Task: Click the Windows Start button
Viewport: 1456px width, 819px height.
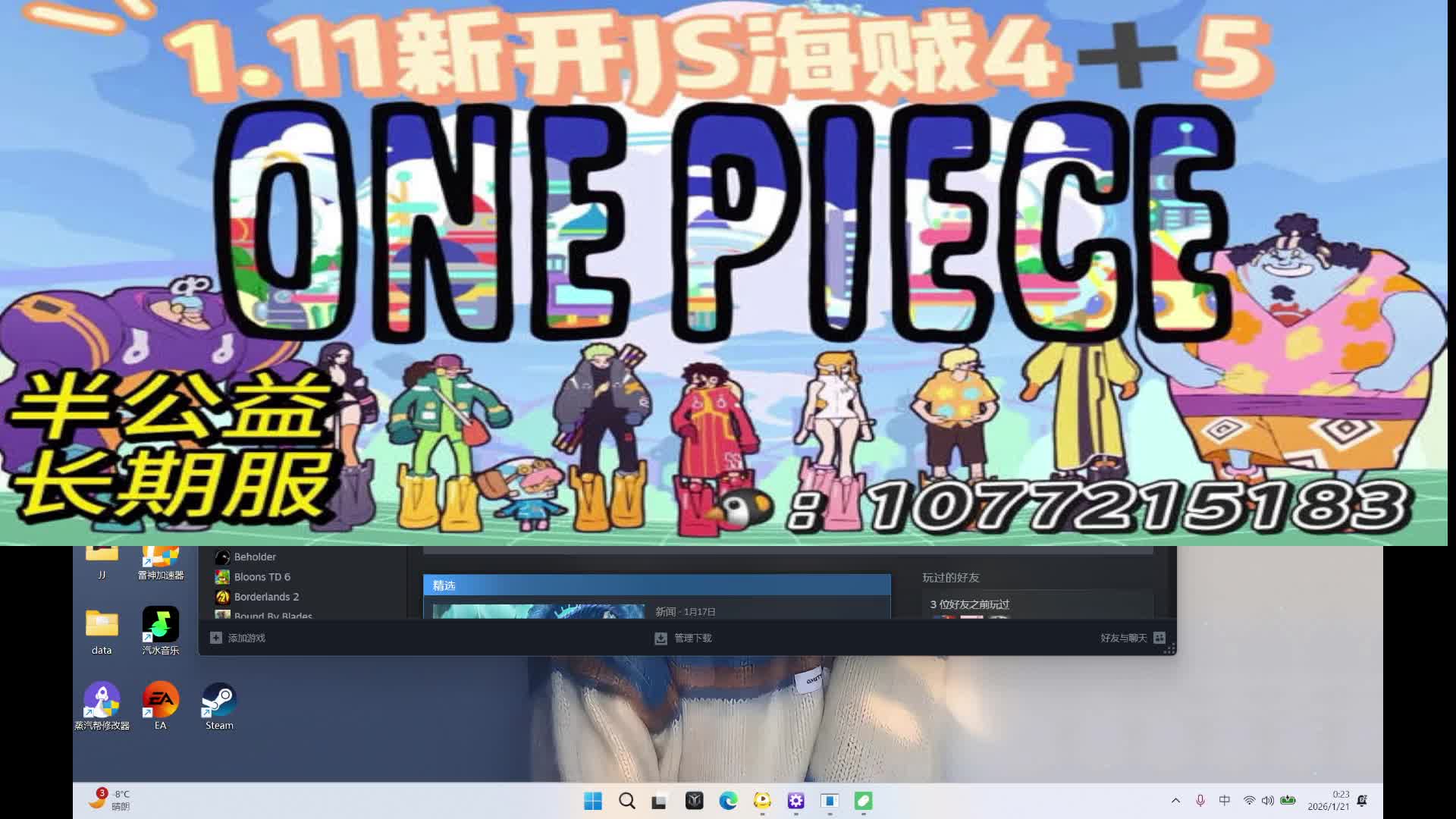Action: (593, 801)
